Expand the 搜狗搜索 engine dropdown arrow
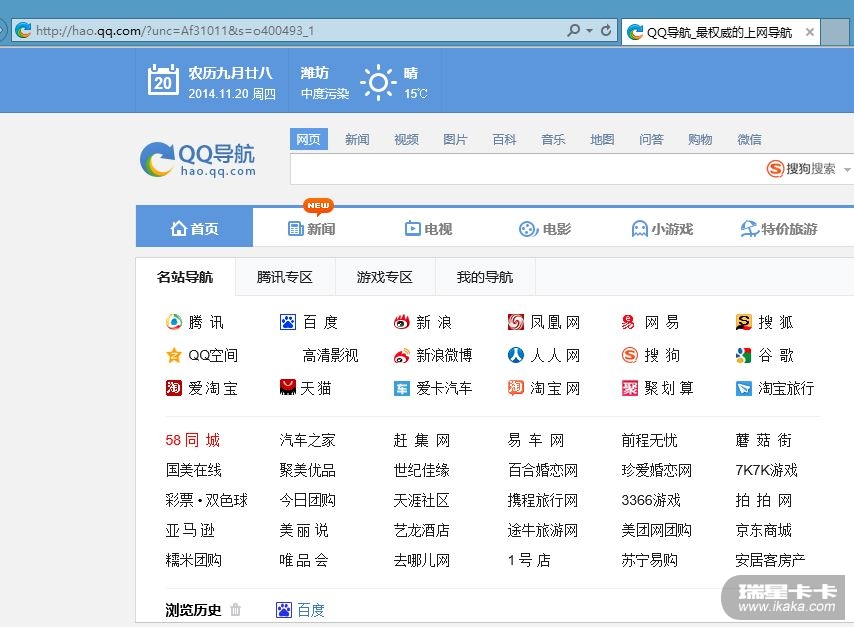The width and height of the screenshot is (854, 627). point(847,170)
